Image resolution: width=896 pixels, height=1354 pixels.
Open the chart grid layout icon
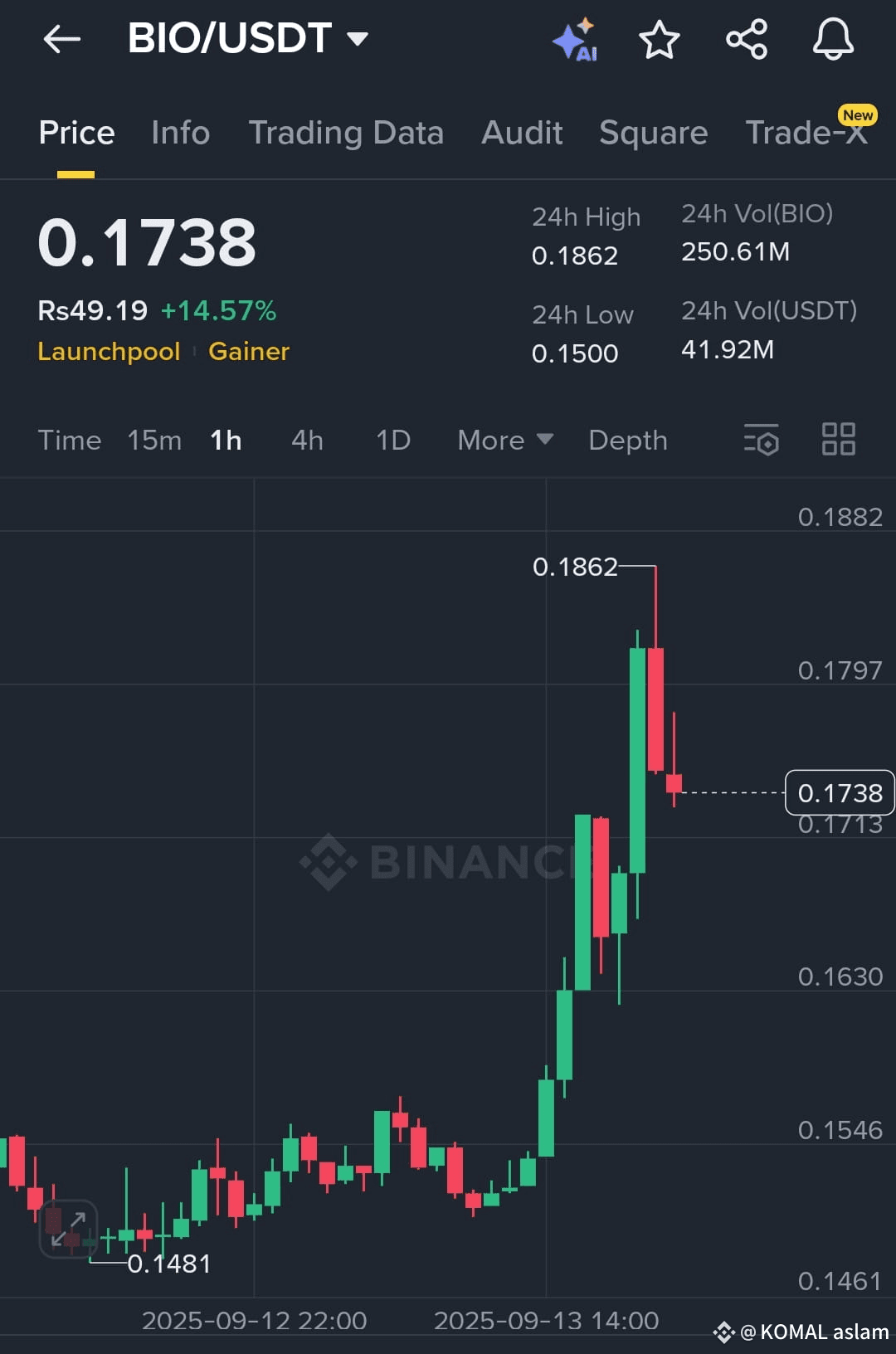839,439
